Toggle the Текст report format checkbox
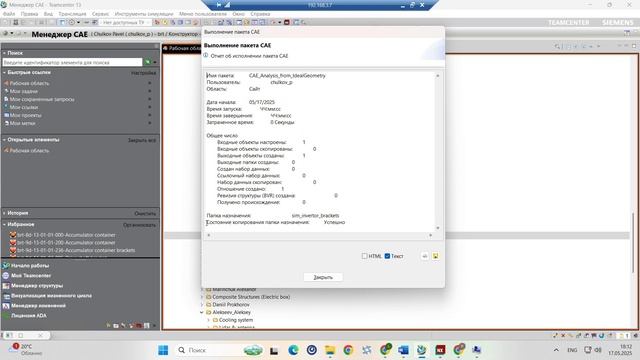Viewport: 640px width, 360px height. tap(387, 256)
